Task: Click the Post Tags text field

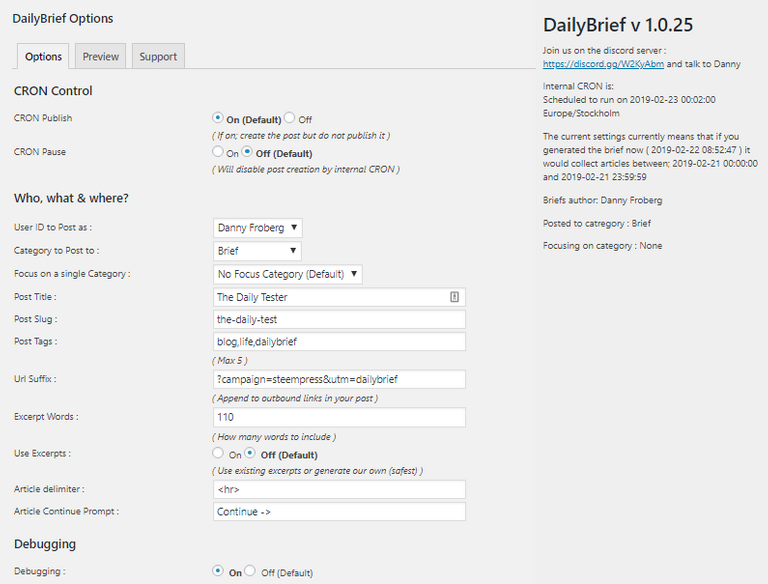Action: tap(339, 342)
